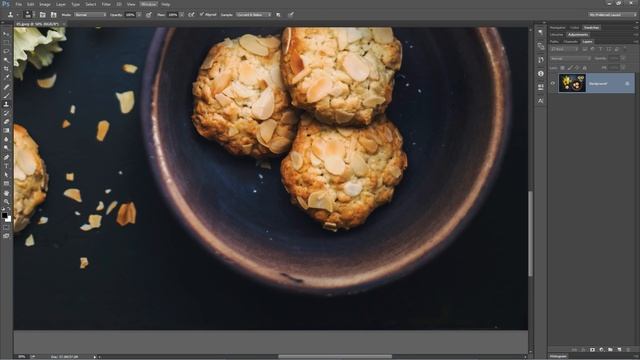The height and width of the screenshot is (360, 640).
Task: Toggle the Brush panel from options bar
Action: click(42, 15)
